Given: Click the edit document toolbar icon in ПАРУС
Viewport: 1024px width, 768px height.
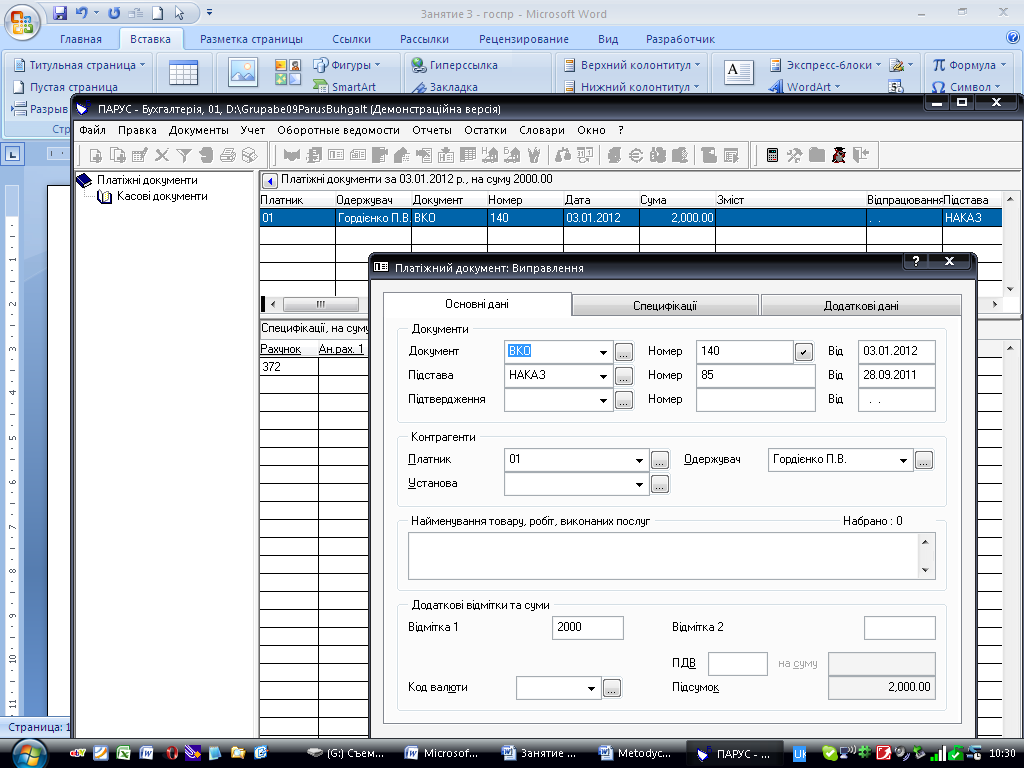Looking at the screenshot, I should point(140,155).
